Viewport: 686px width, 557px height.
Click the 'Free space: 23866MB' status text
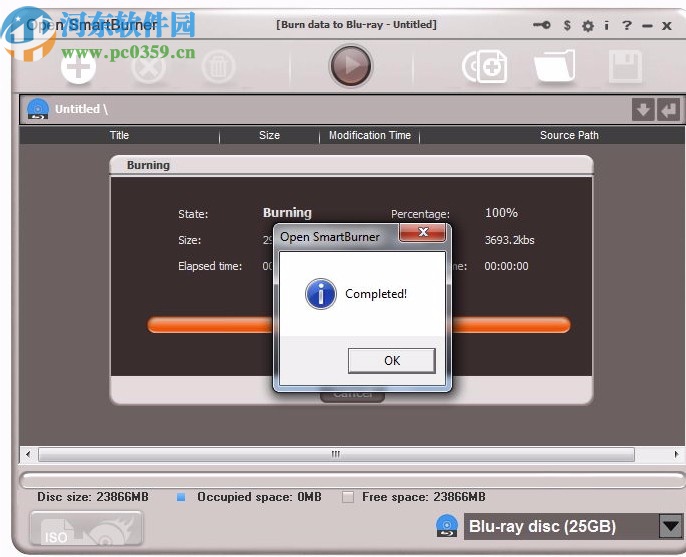click(x=424, y=497)
